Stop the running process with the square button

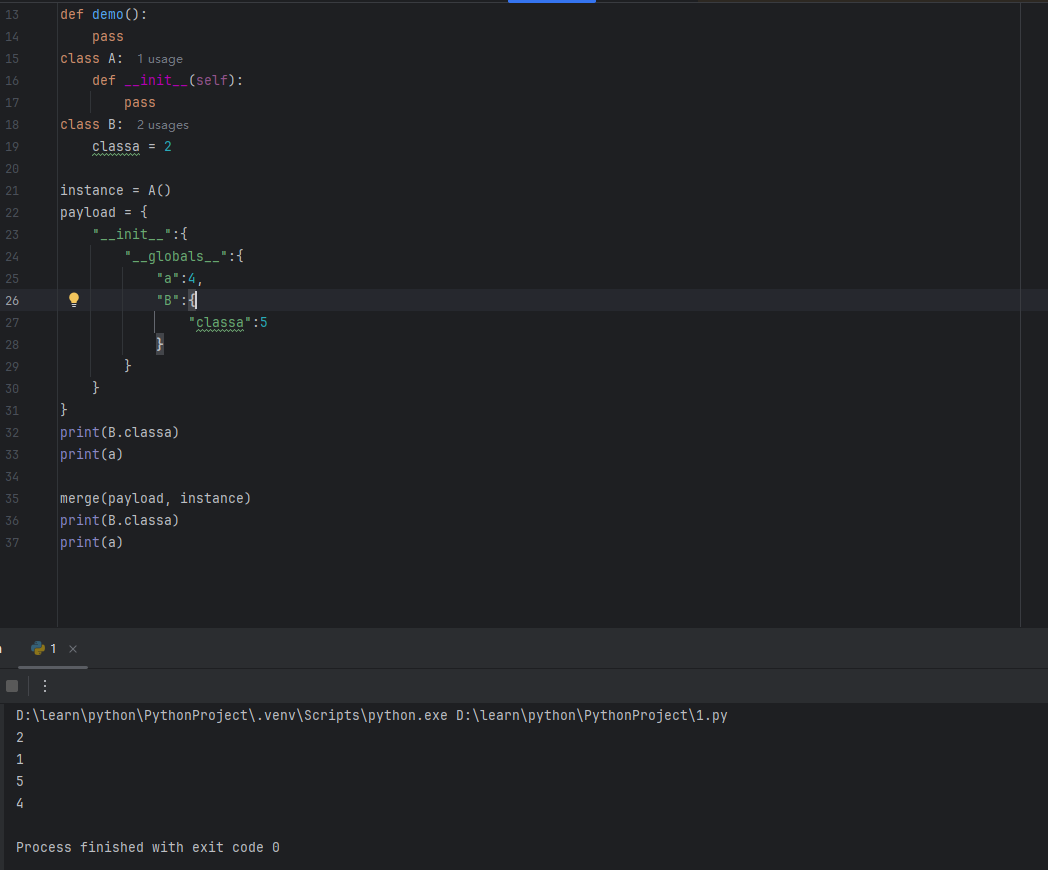(x=12, y=686)
